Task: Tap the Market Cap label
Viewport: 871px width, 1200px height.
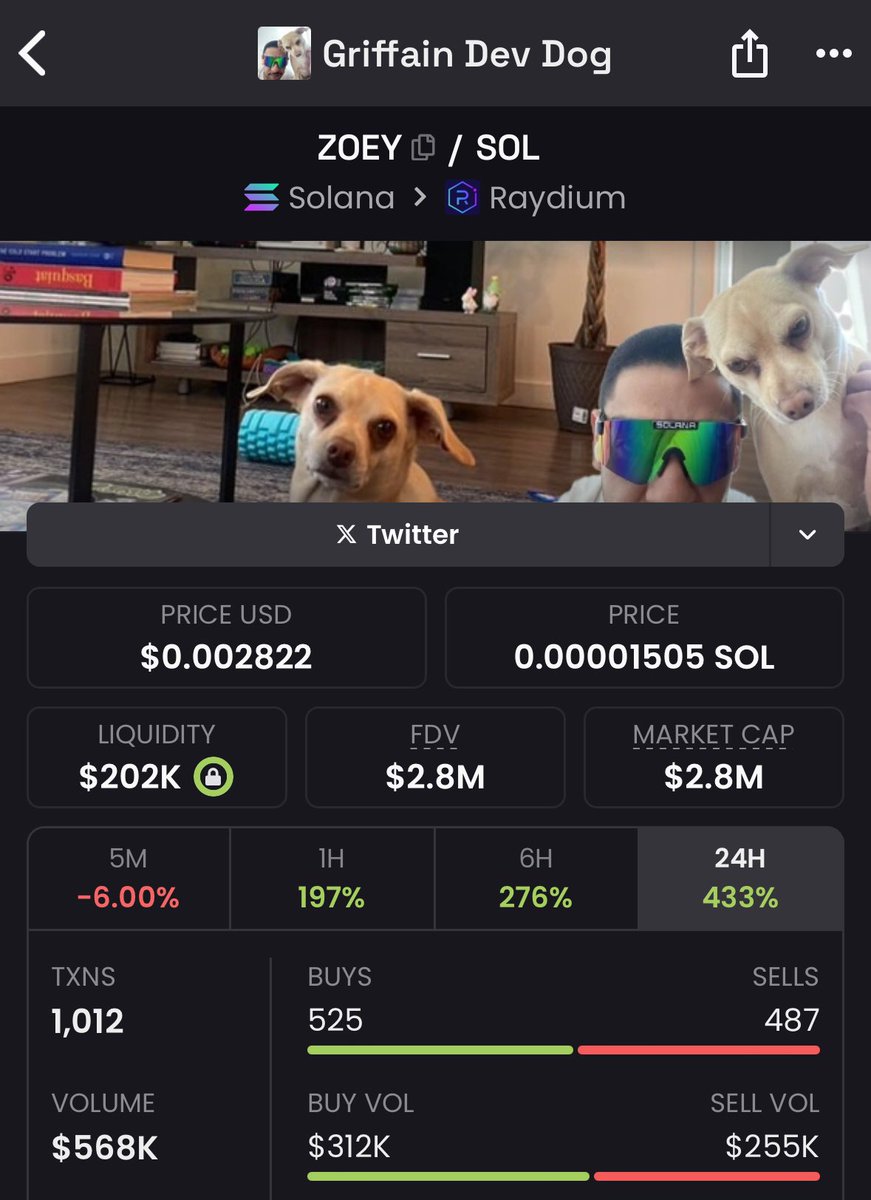Action: tap(713, 735)
